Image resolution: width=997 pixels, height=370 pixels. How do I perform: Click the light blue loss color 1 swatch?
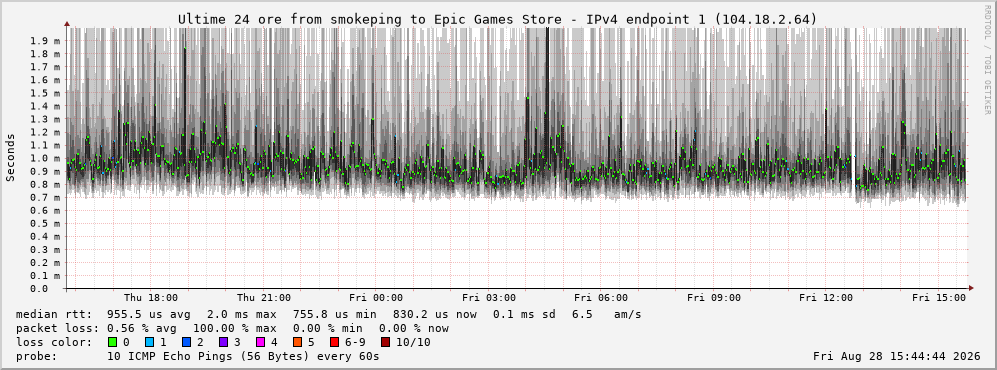(149, 342)
